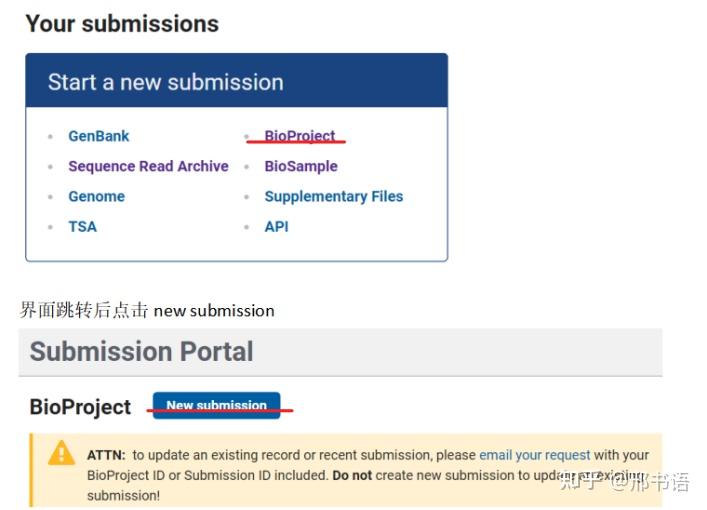Click the BioProject heading beside New submission
This screenshot has width=707, height=510.
coord(80,407)
